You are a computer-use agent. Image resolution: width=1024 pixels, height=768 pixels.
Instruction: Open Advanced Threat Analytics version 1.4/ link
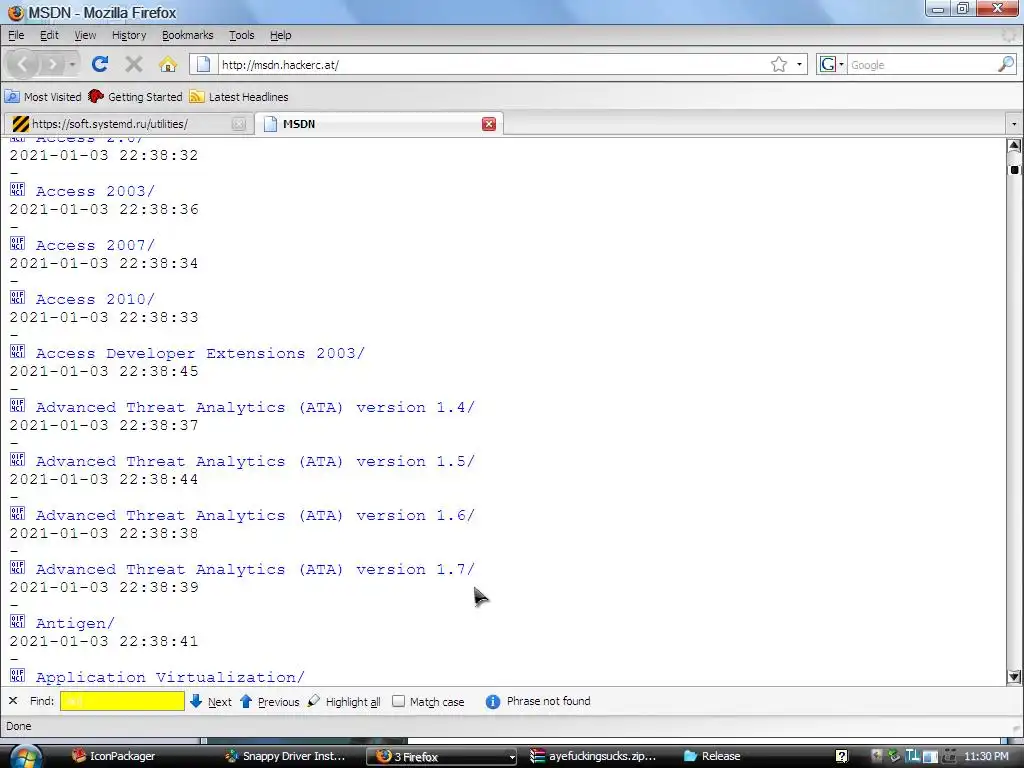click(255, 408)
